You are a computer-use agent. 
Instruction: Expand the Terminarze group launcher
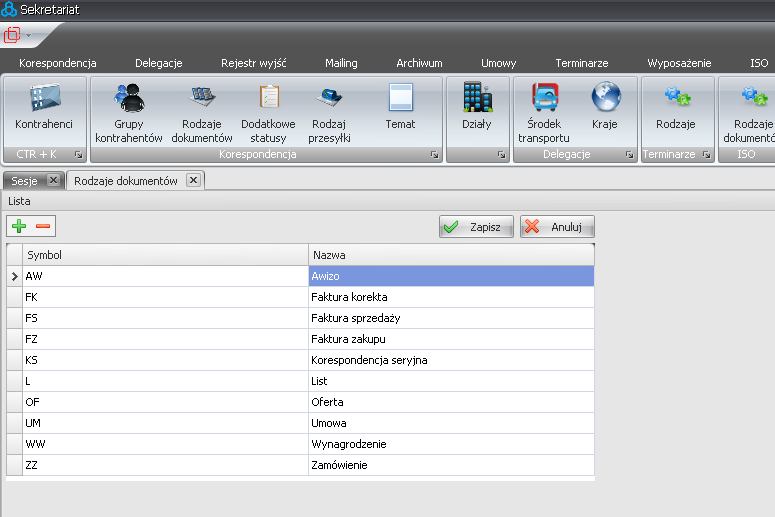point(706,155)
